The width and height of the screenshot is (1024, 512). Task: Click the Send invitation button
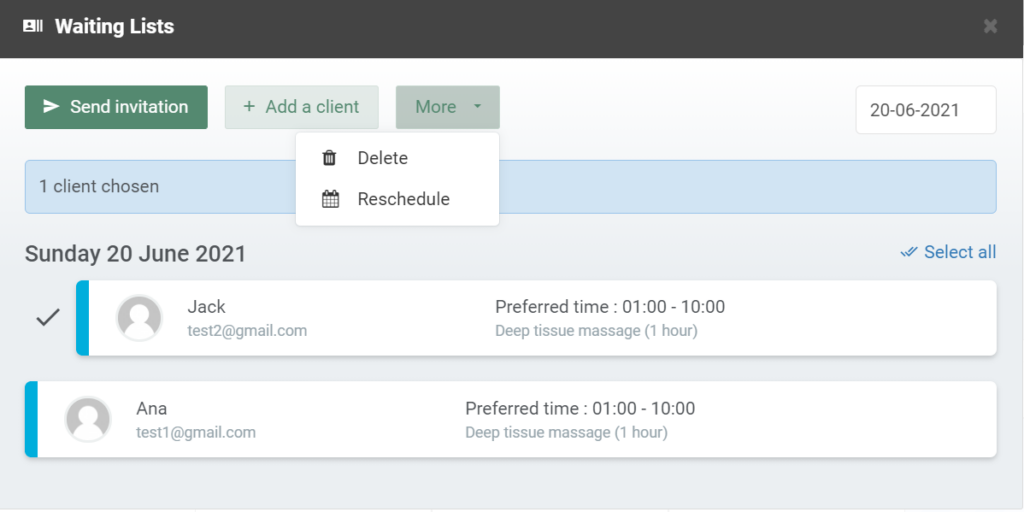point(116,107)
